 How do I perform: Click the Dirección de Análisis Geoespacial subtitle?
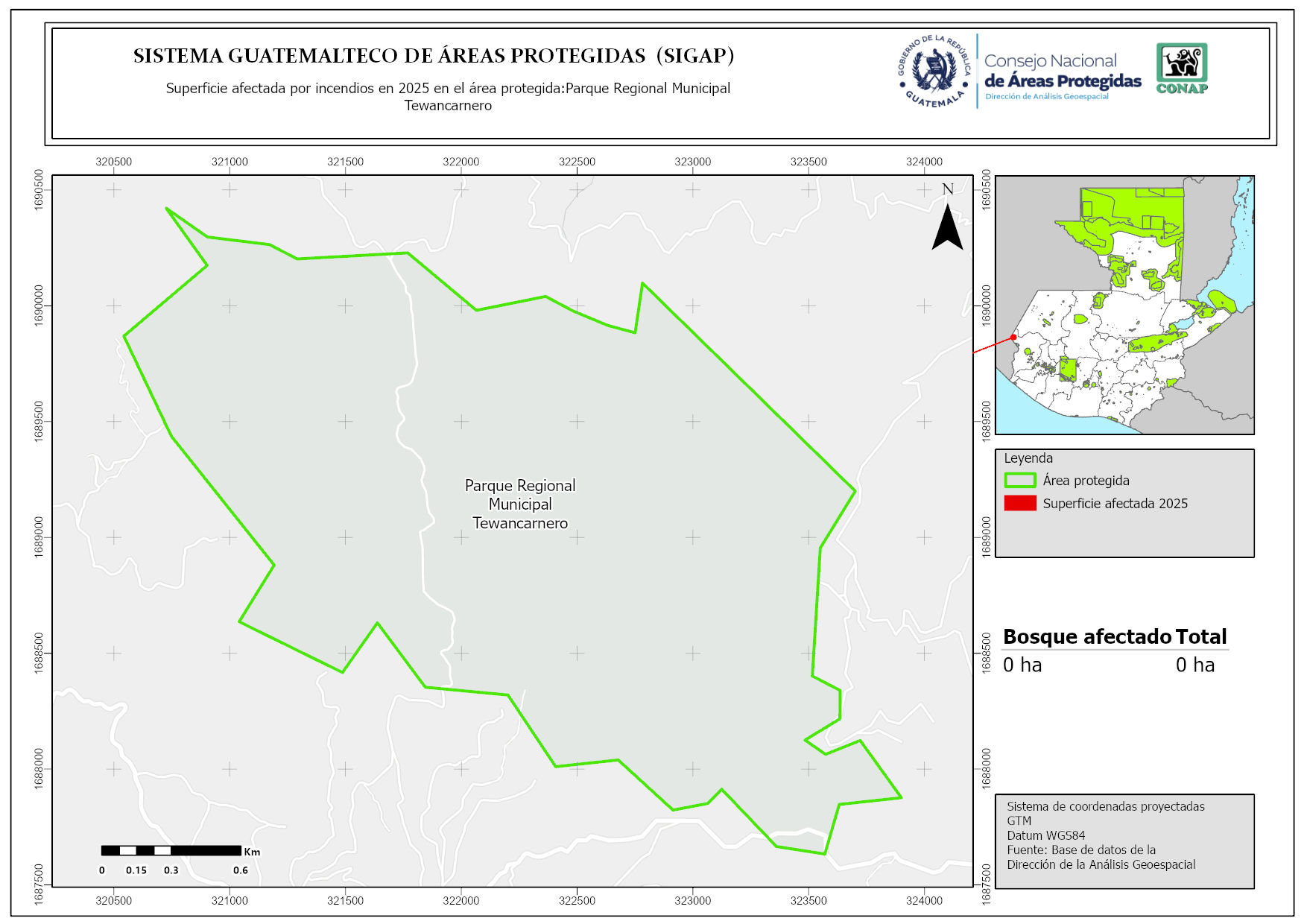tap(1046, 97)
